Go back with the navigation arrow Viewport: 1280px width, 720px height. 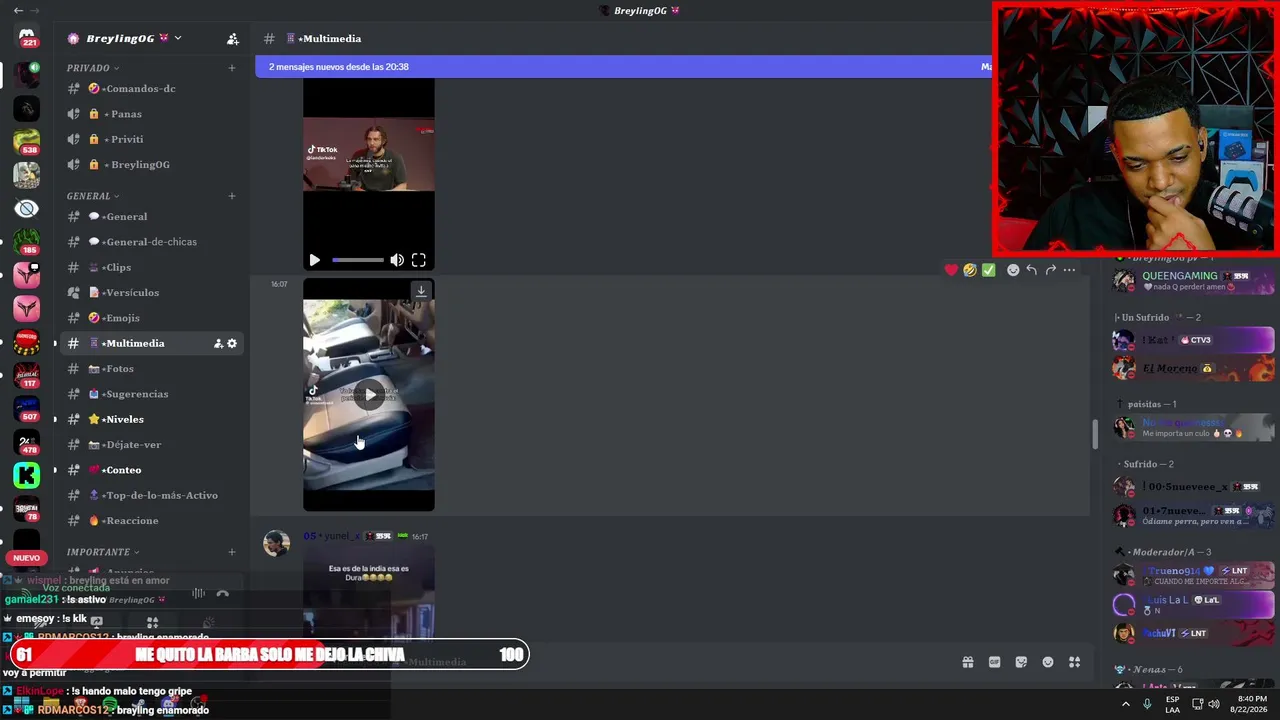(18, 11)
